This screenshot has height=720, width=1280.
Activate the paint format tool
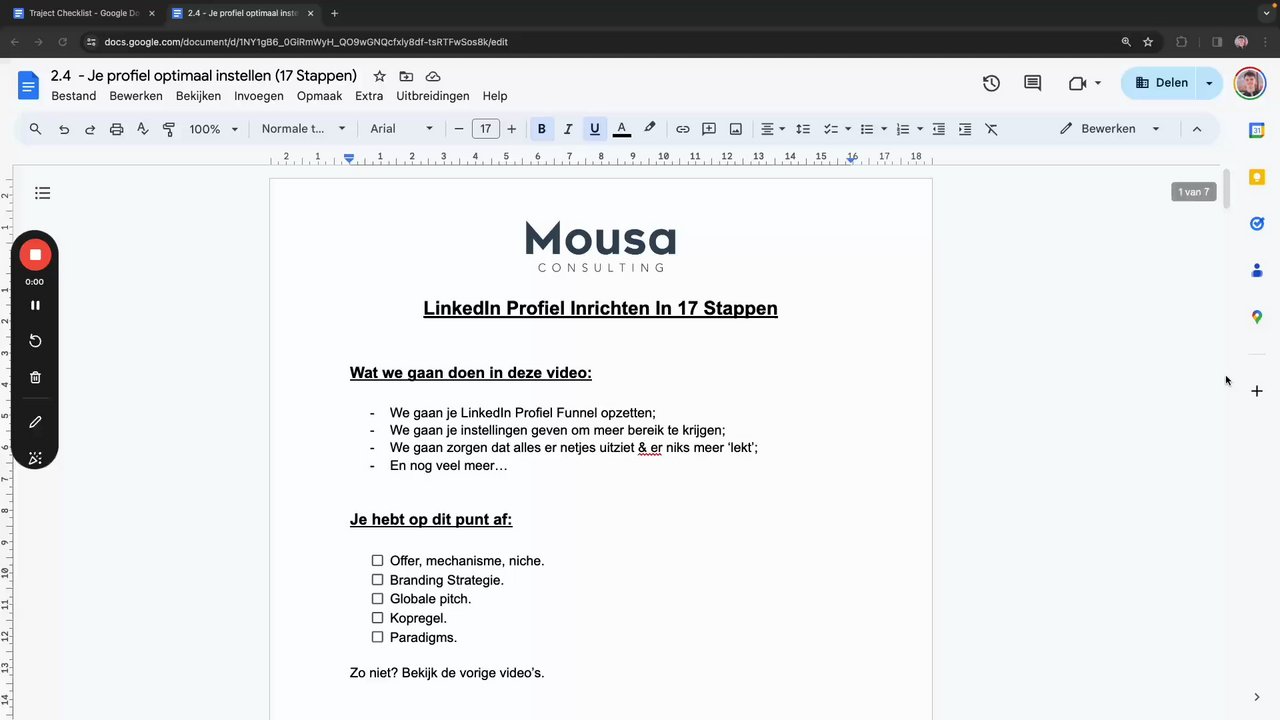tap(168, 129)
